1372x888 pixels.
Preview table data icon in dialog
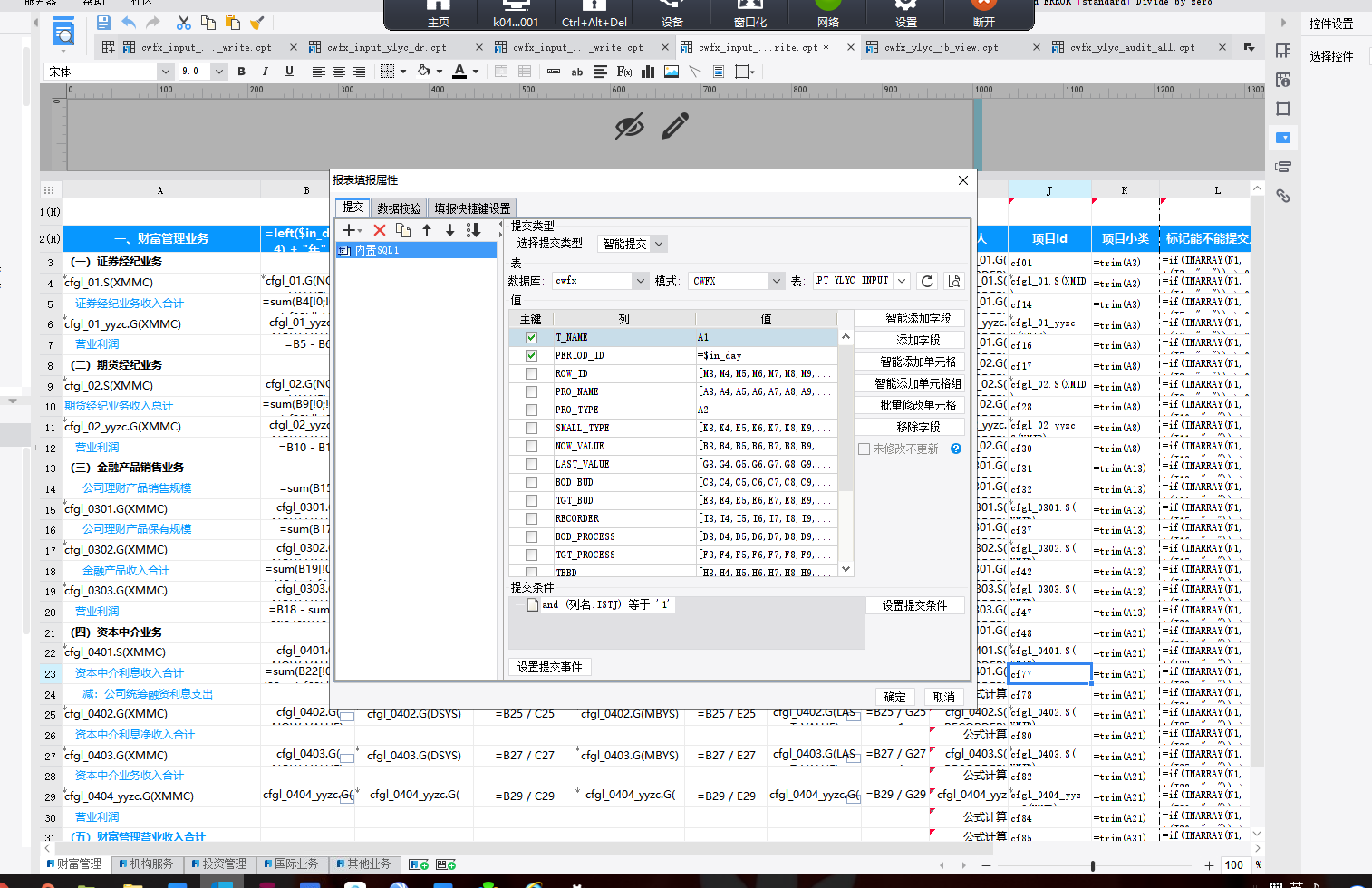(954, 281)
